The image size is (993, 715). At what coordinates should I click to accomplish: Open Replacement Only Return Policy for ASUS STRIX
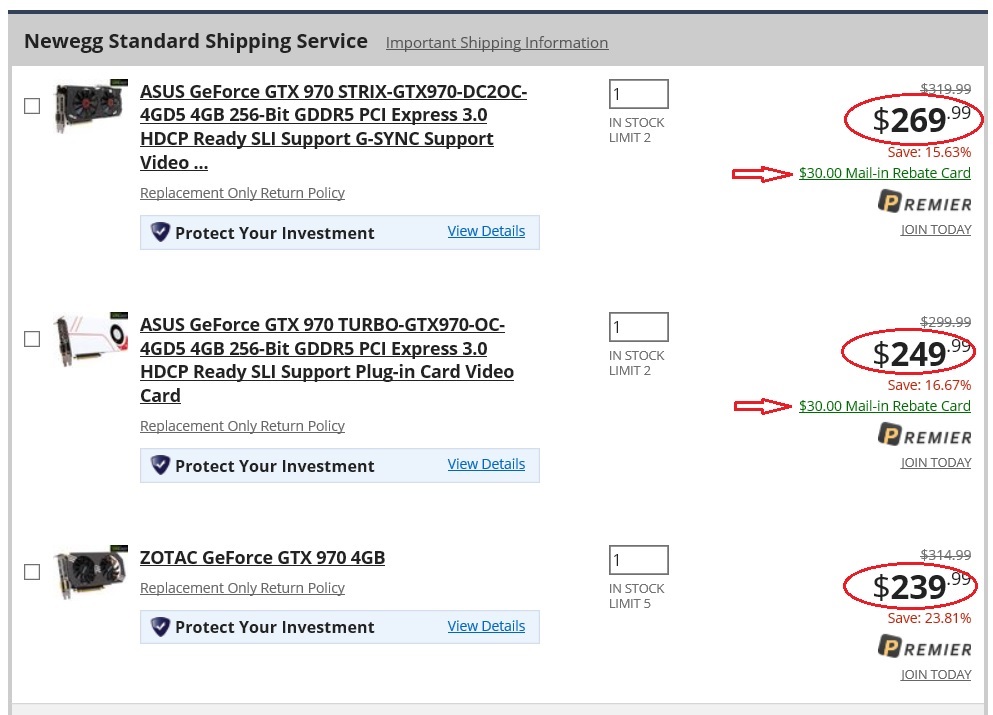click(x=243, y=193)
